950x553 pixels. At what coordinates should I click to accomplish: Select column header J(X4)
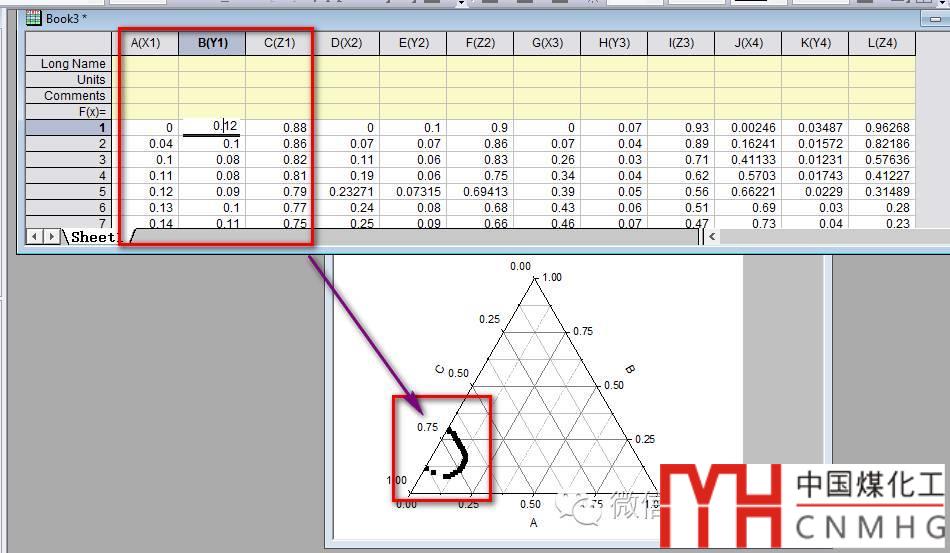748,43
